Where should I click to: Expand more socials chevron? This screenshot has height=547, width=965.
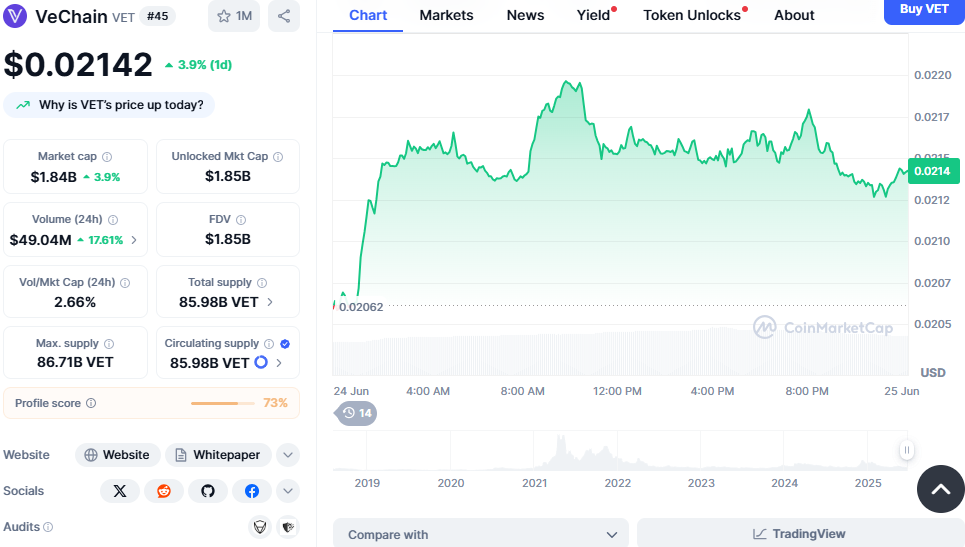(288, 491)
